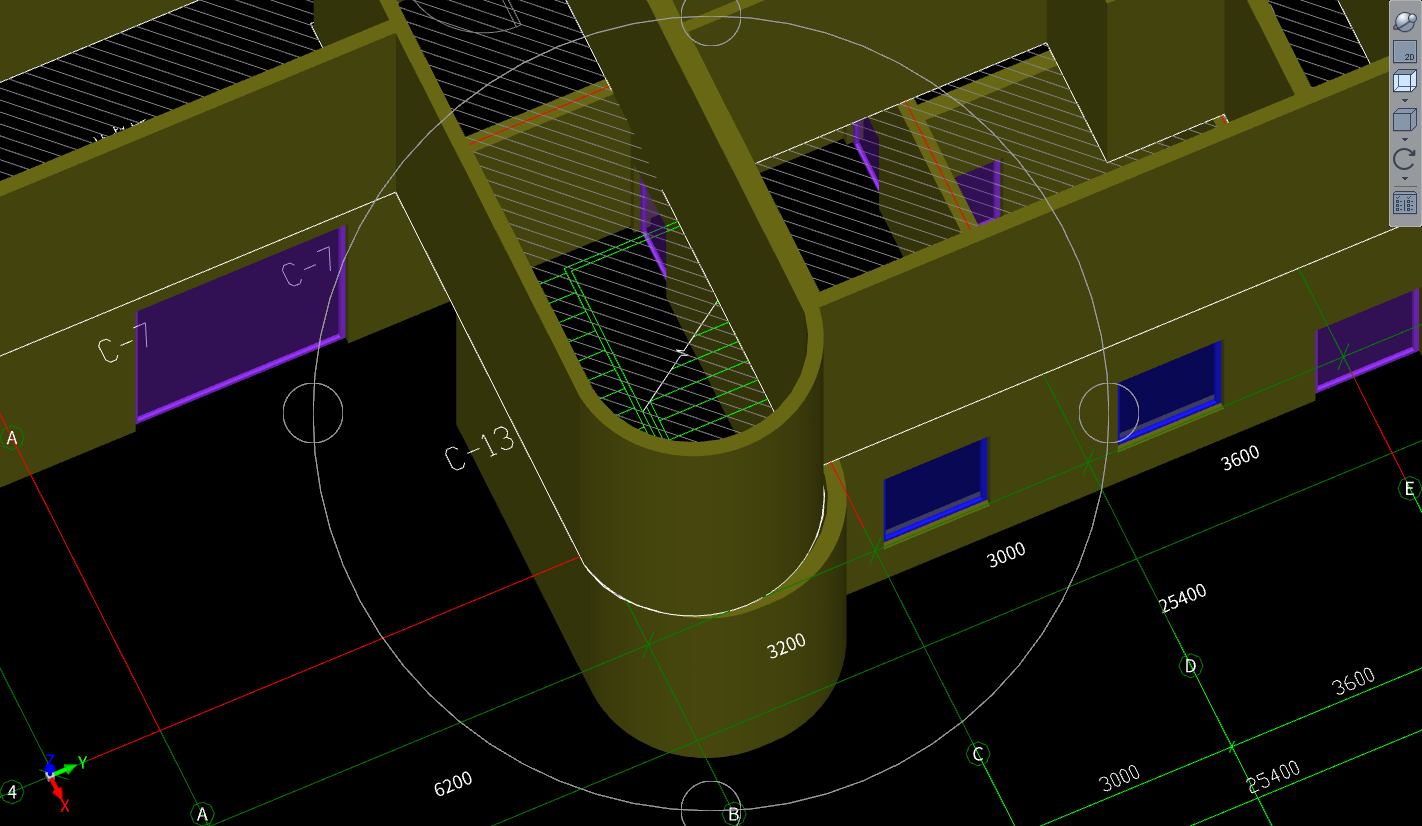Open the checklist display settings icon
1422x826 pixels.
tap(1405, 203)
